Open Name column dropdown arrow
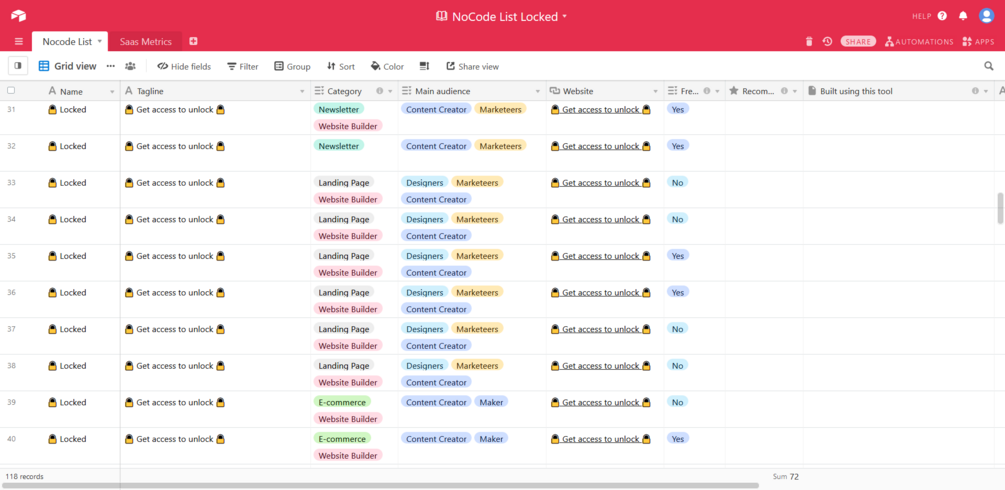Image resolution: width=1005 pixels, height=490 pixels. click(113, 92)
